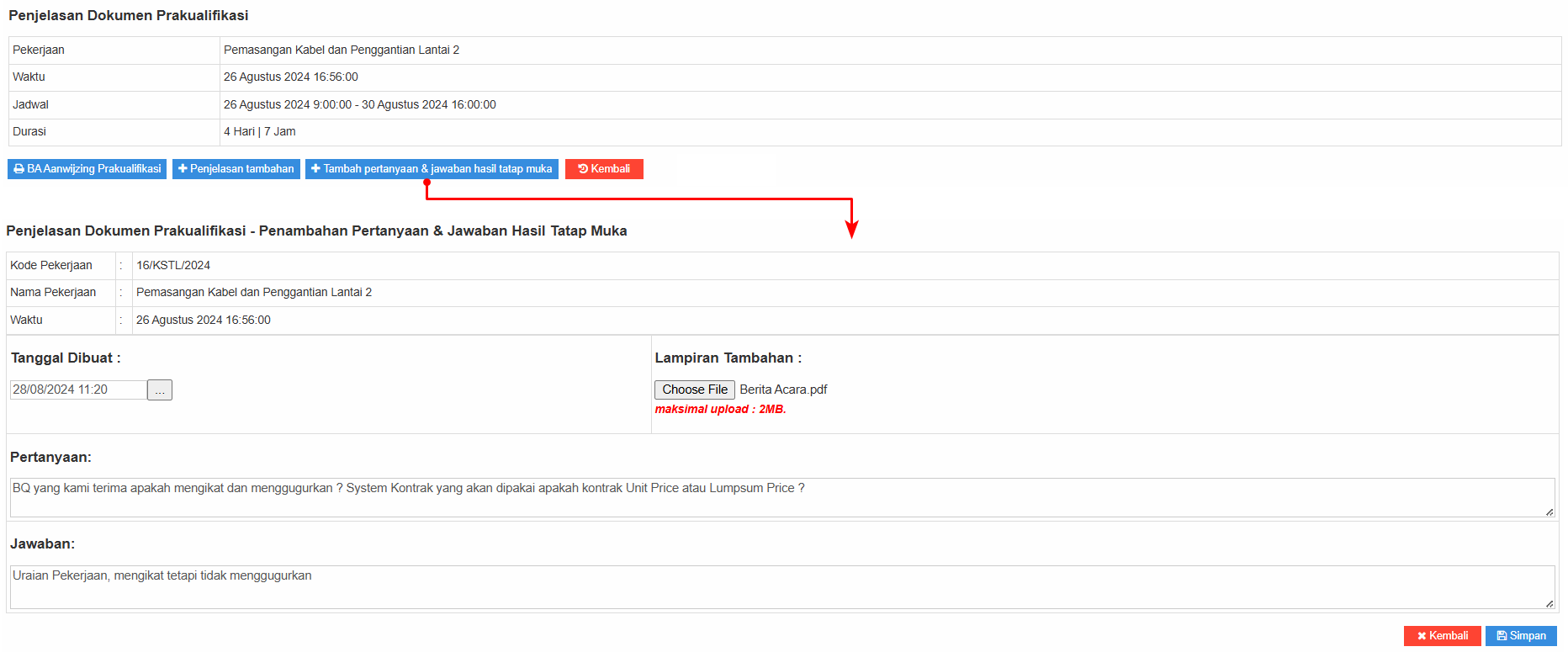Image resolution: width=1568 pixels, height=652 pixels.
Task: Click the Waktu value in the top table
Action: point(291,77)
